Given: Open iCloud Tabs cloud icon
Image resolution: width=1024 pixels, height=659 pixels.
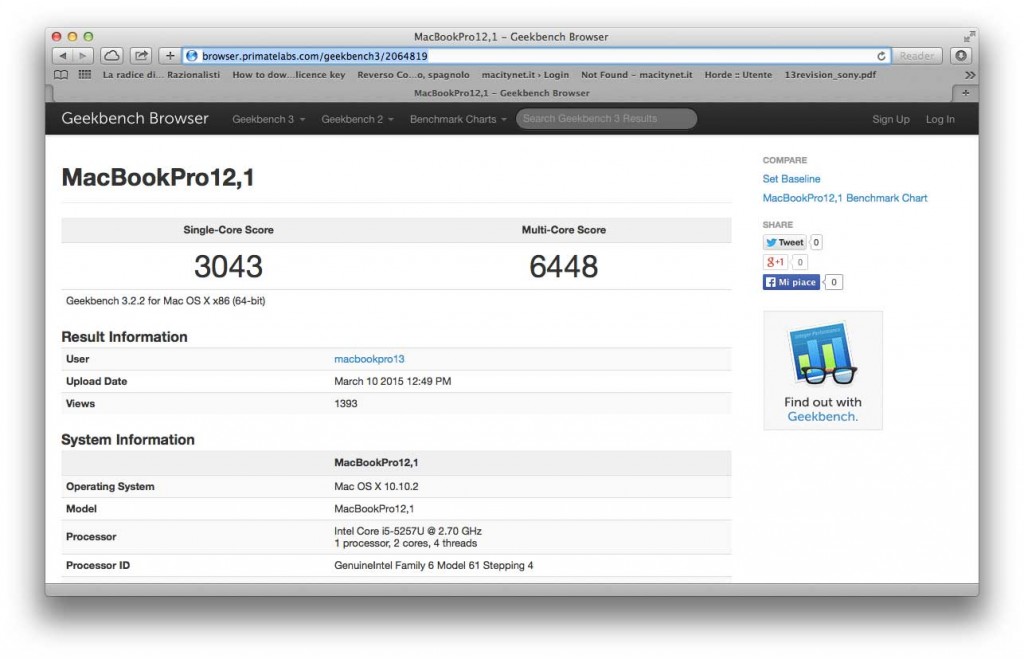Looking at the screenshot, I should point(112,56).
